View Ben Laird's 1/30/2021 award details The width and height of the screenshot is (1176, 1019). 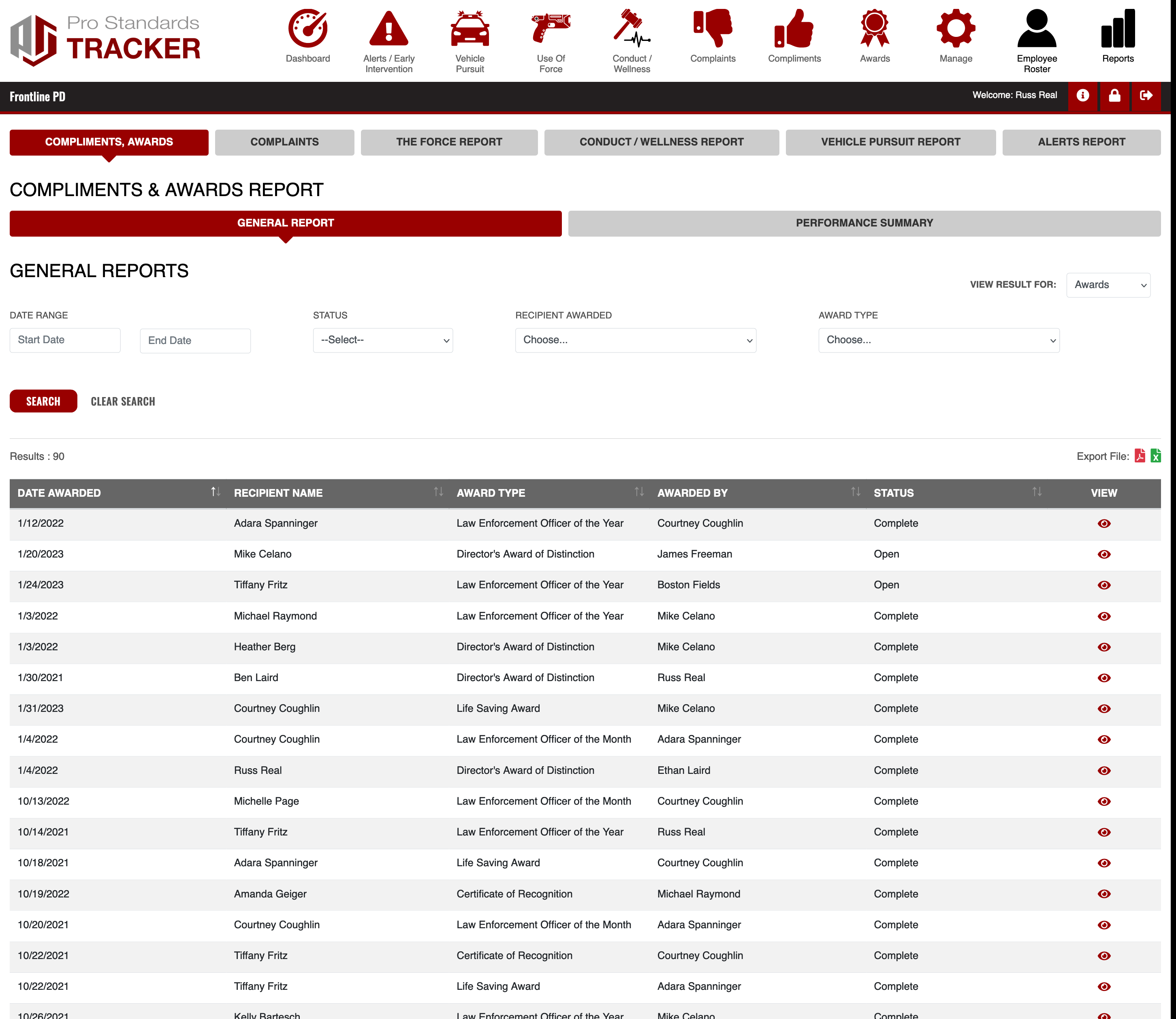[x=1104, y=678]
